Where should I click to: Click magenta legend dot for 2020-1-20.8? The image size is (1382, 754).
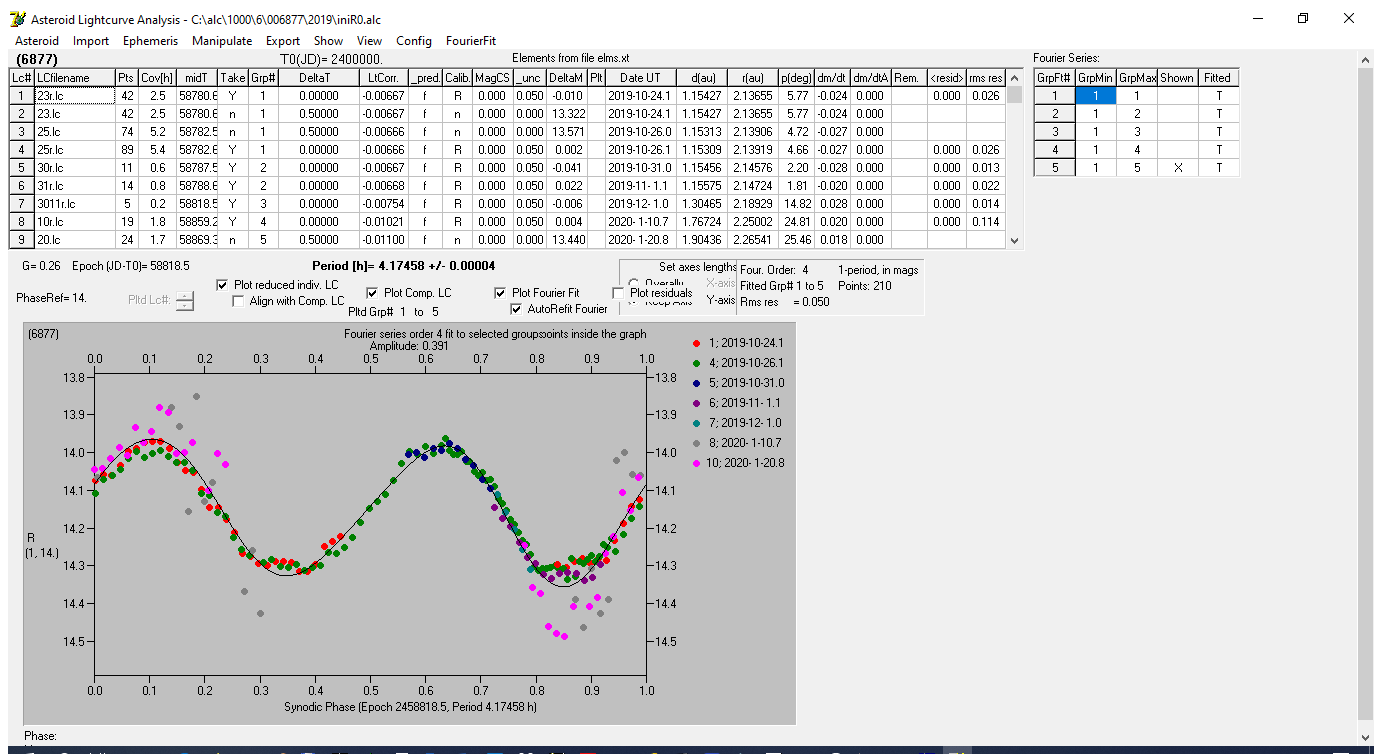click(696, 463)
